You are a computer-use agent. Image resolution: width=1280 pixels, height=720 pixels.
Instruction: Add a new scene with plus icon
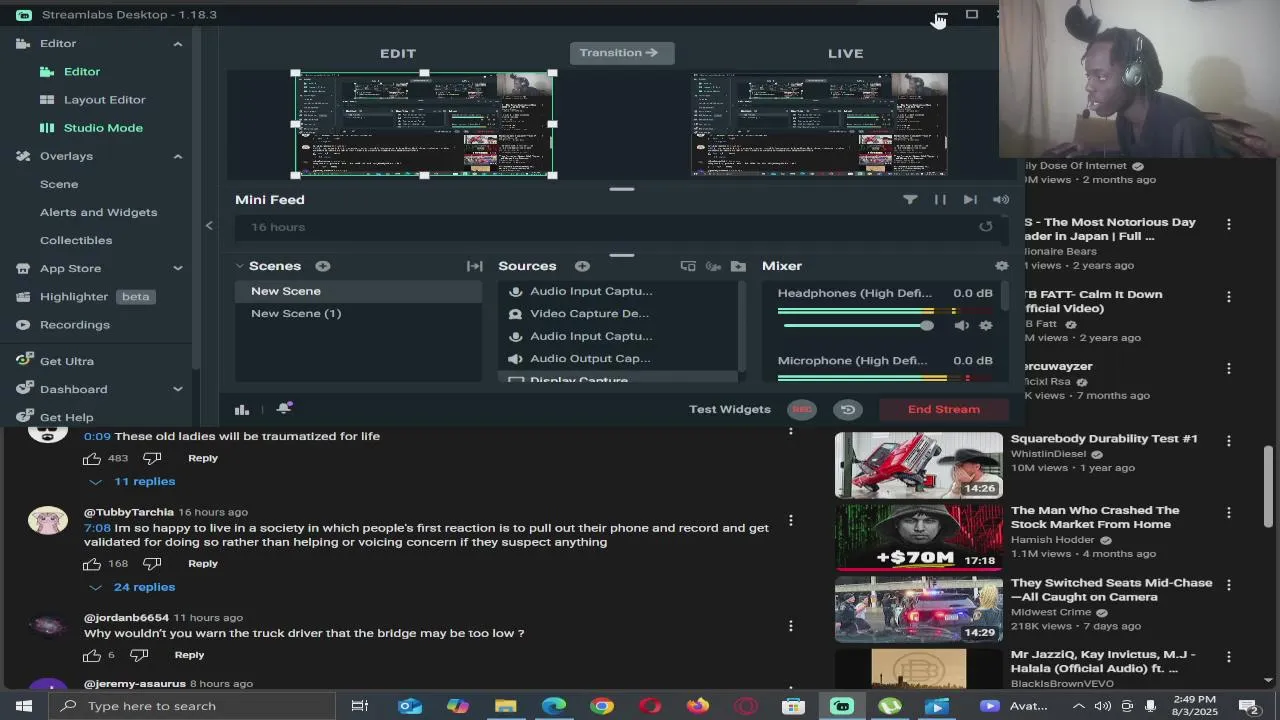tap(323, 266)
